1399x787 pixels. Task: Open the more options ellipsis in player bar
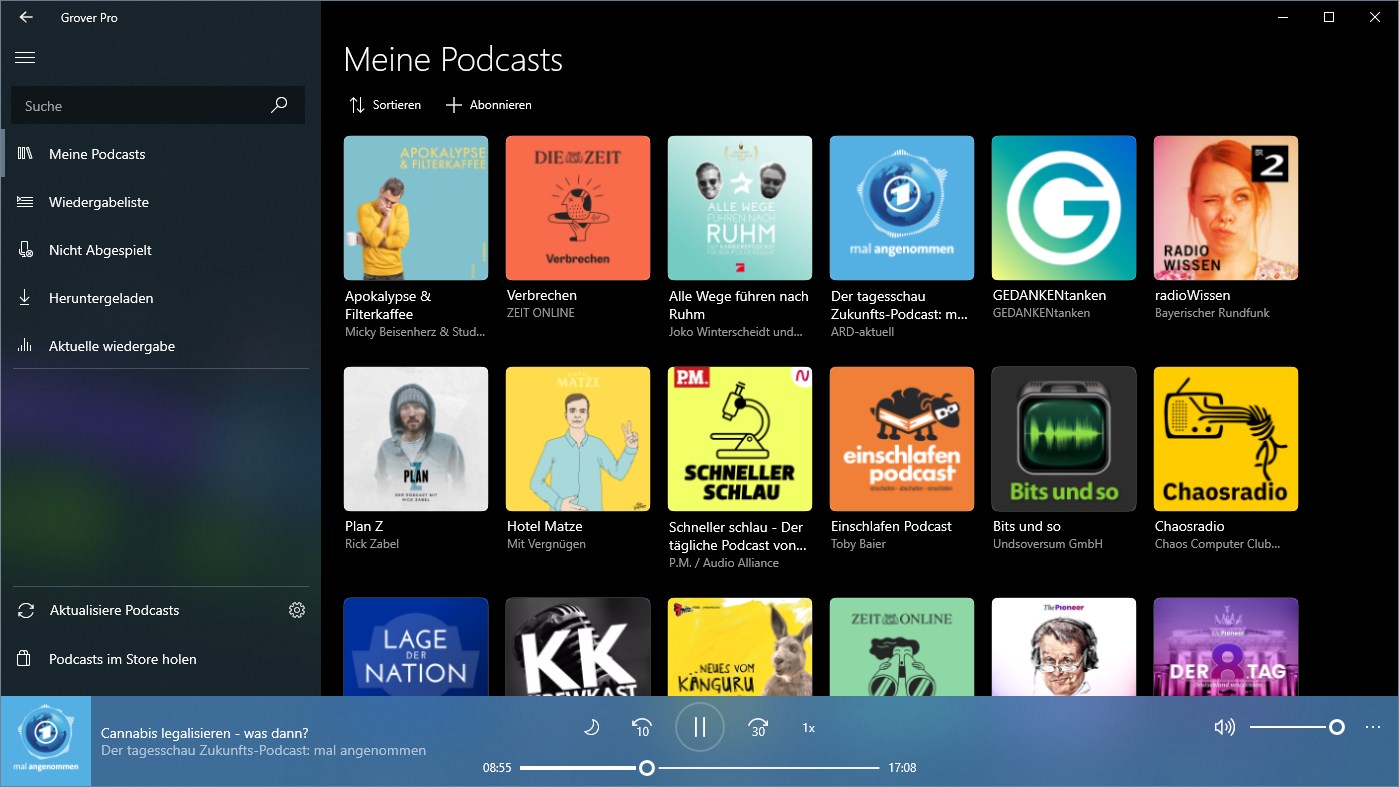click(1373, 727)
